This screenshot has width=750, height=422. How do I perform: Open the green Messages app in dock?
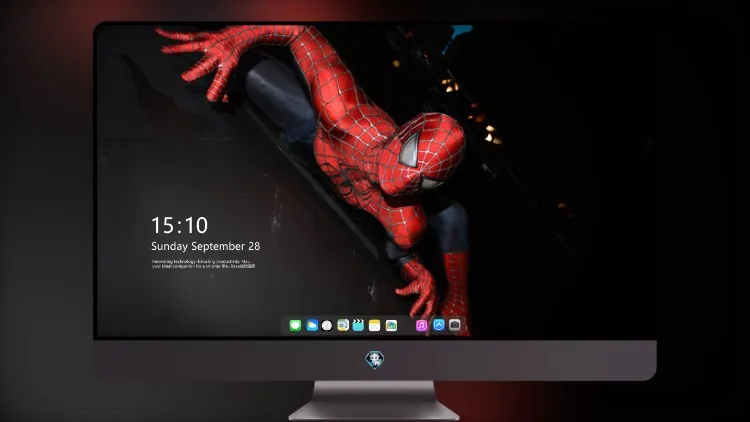pos(295,326)
